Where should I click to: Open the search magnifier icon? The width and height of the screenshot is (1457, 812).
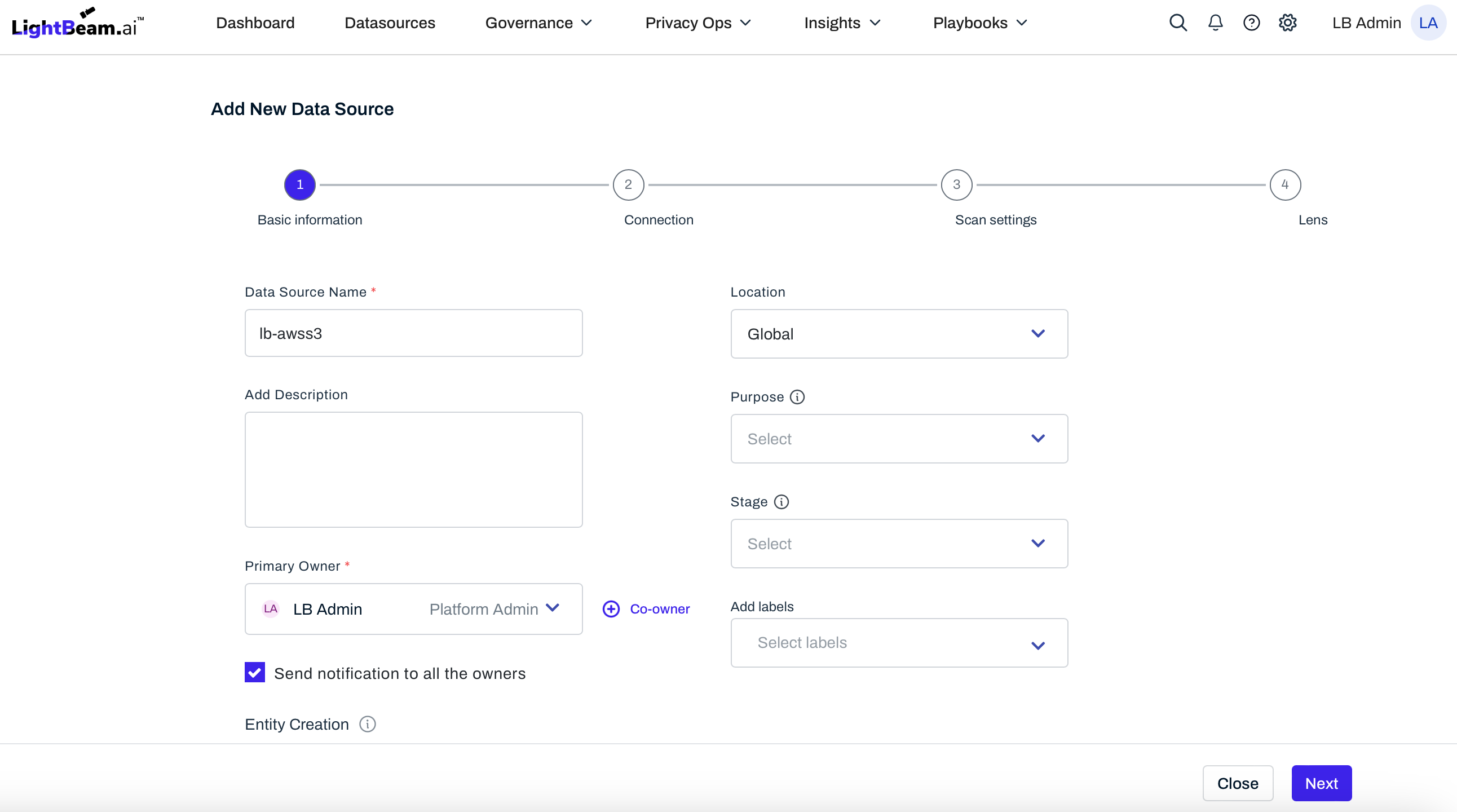(x=1177, y=23)
